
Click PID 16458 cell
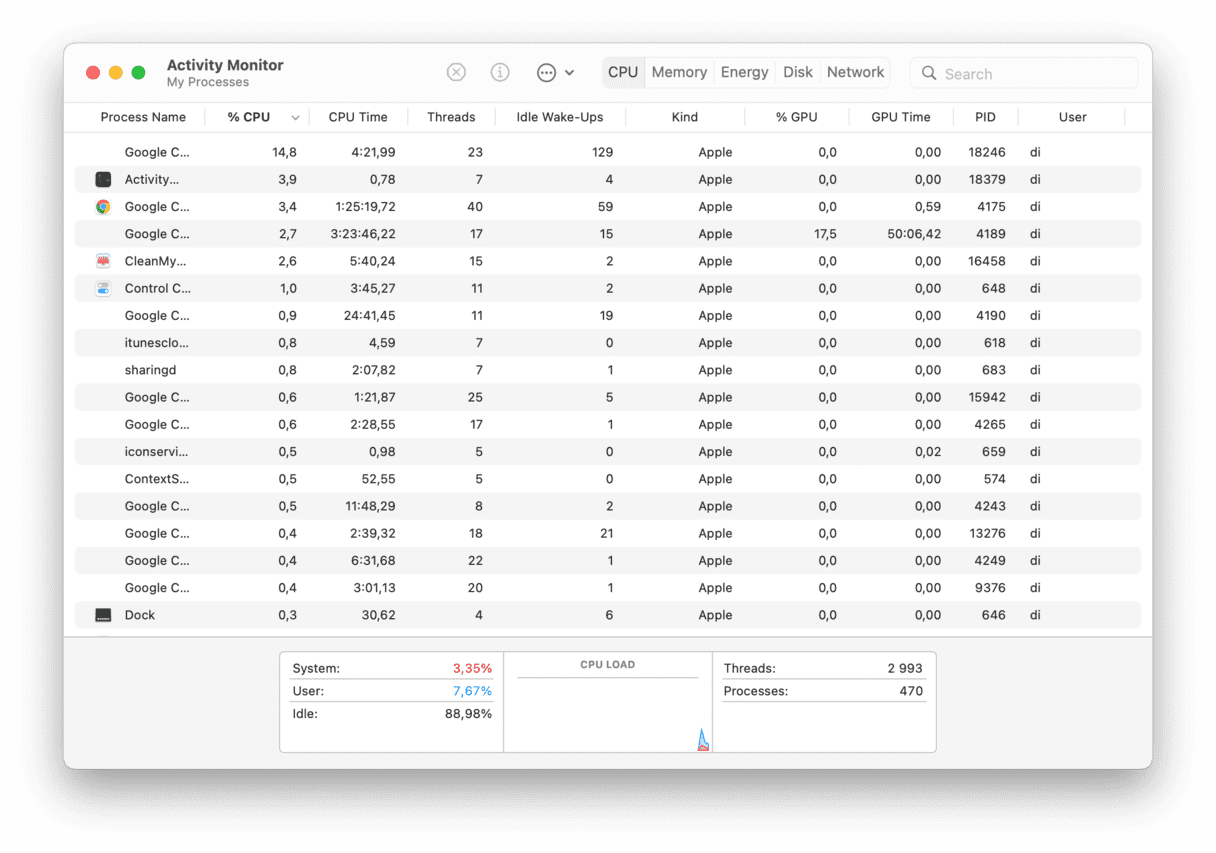point(987,261)
